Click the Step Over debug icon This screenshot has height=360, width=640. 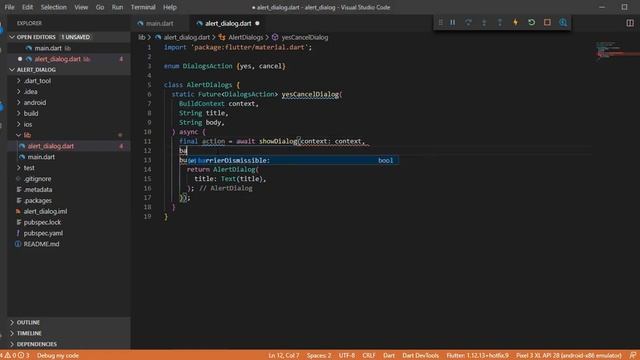click(x=468, y=22)
